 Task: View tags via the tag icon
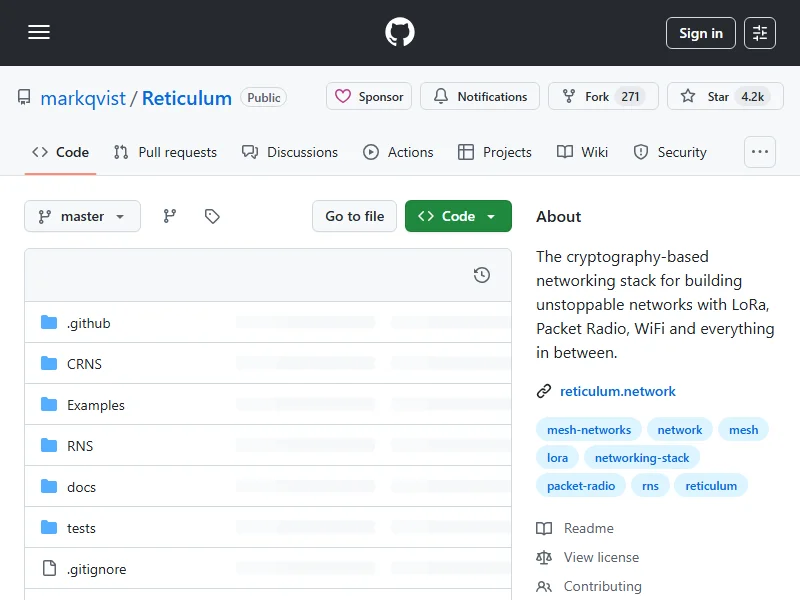coord(212,216)
